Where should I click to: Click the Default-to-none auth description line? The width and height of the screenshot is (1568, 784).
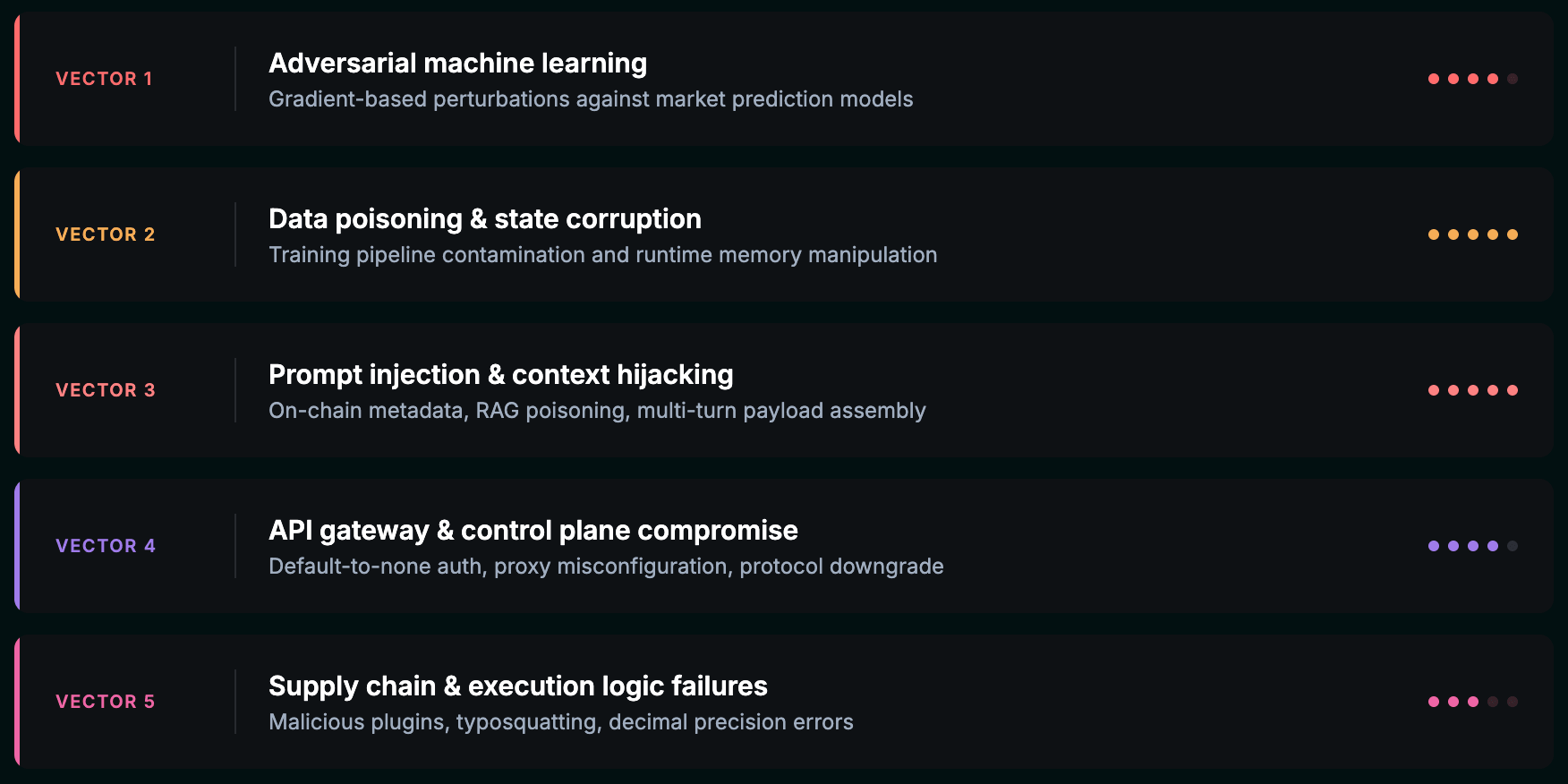point(606,567)
